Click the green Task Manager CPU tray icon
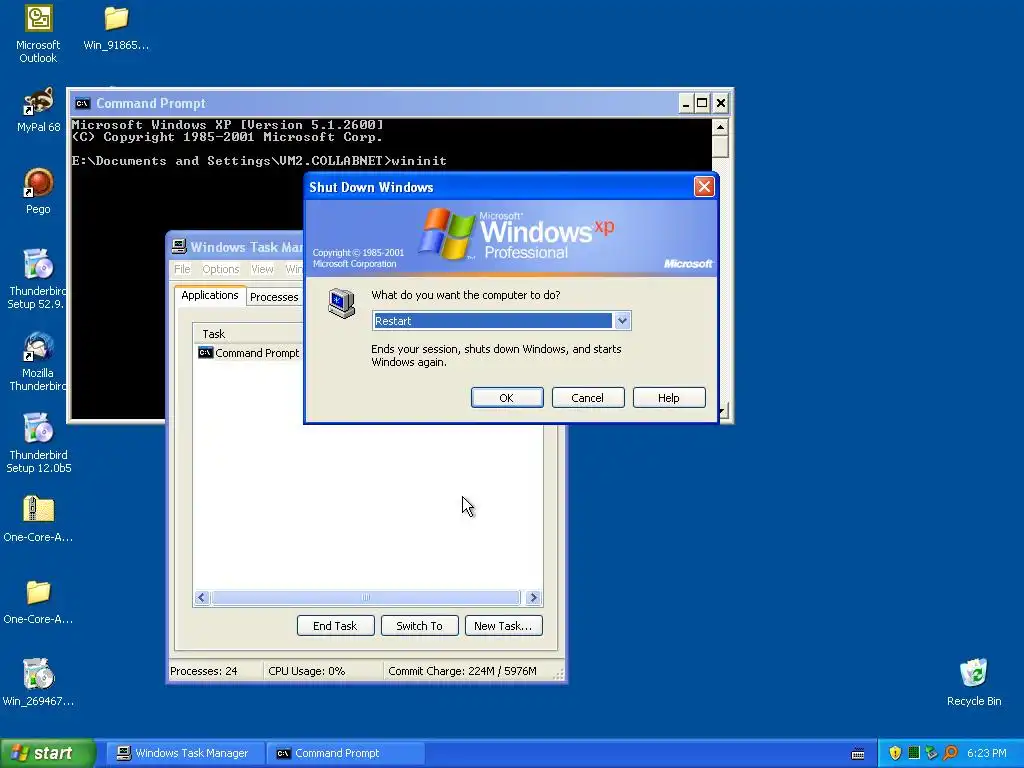 point(914,753)
